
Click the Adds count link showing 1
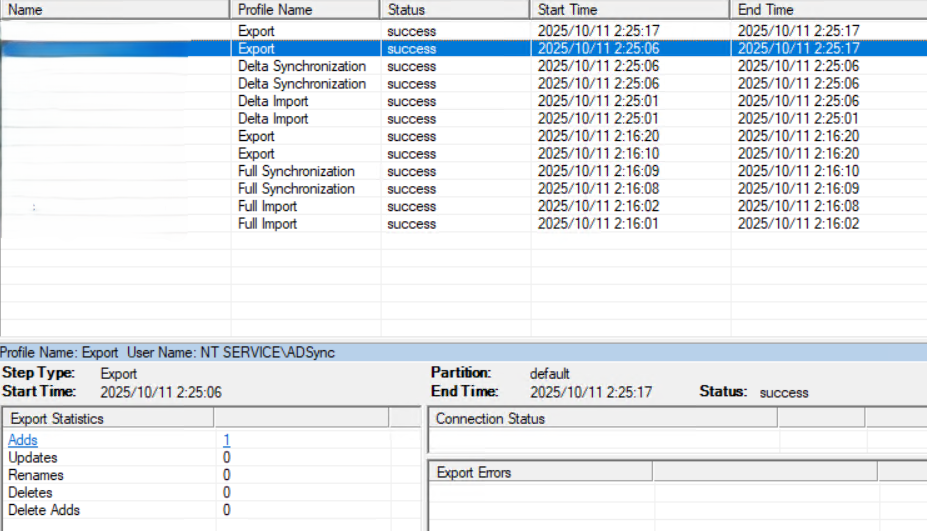click(227, 440)
